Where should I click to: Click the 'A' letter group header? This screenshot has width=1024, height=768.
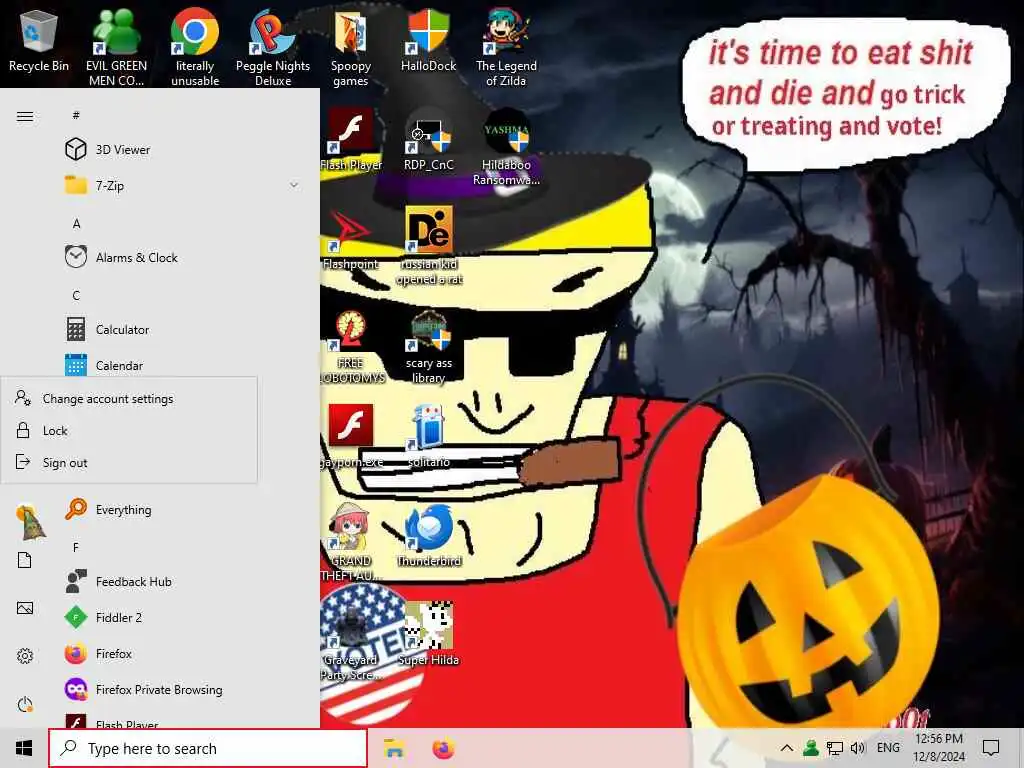tap(76, 223)
